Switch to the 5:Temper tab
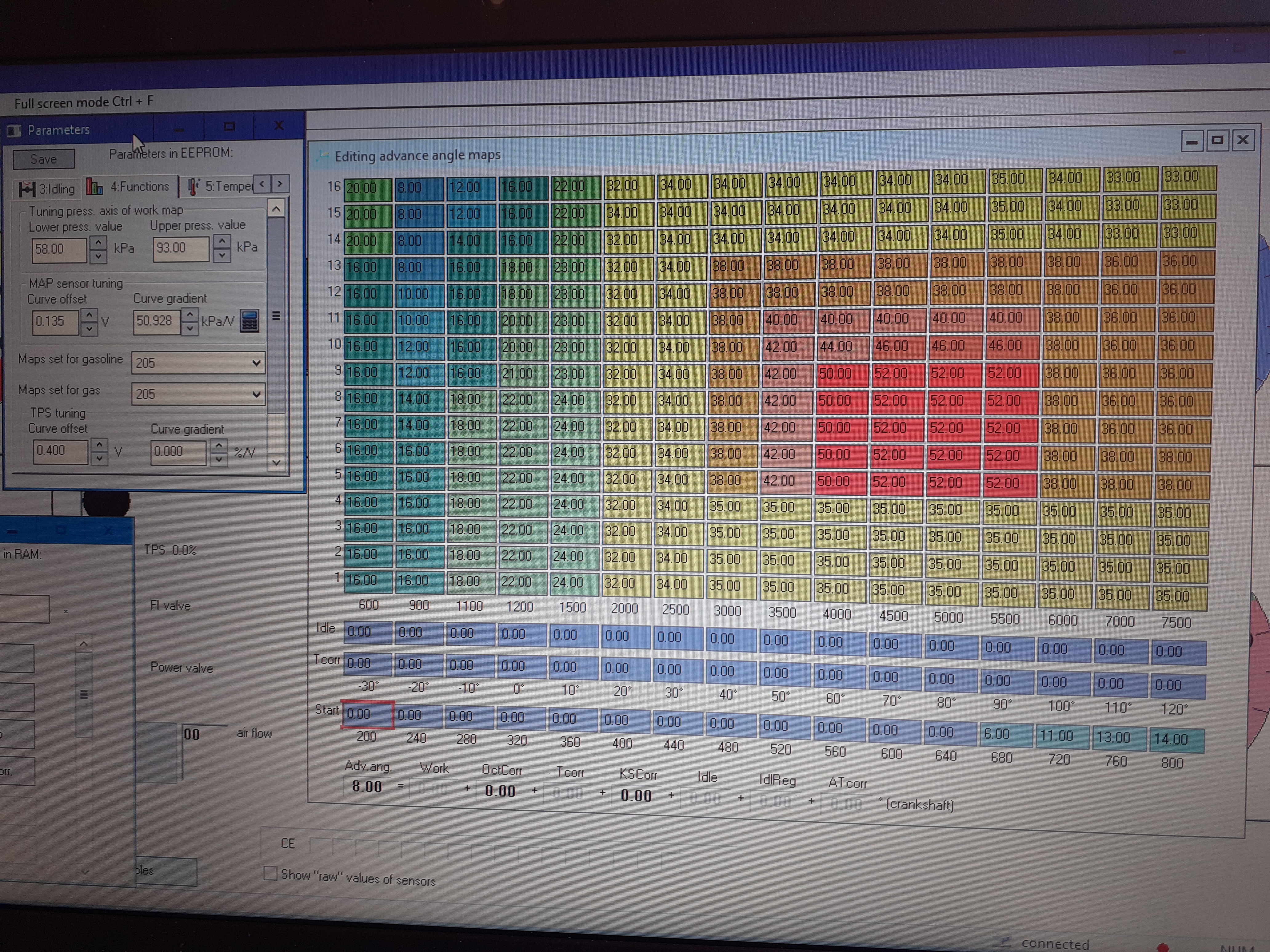1270x952 pixels. pos(229,186)
